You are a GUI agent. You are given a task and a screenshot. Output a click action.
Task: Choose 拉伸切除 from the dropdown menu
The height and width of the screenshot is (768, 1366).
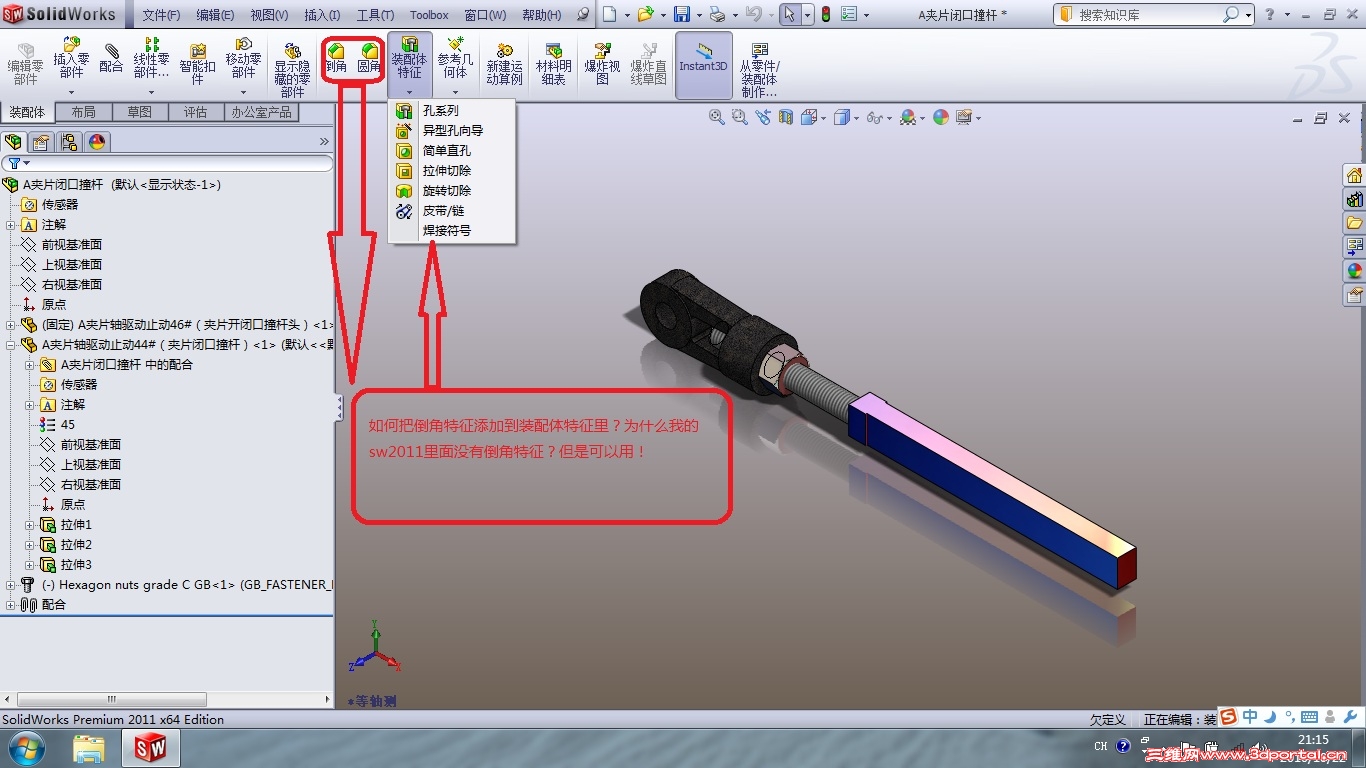(x=452, y=171)
